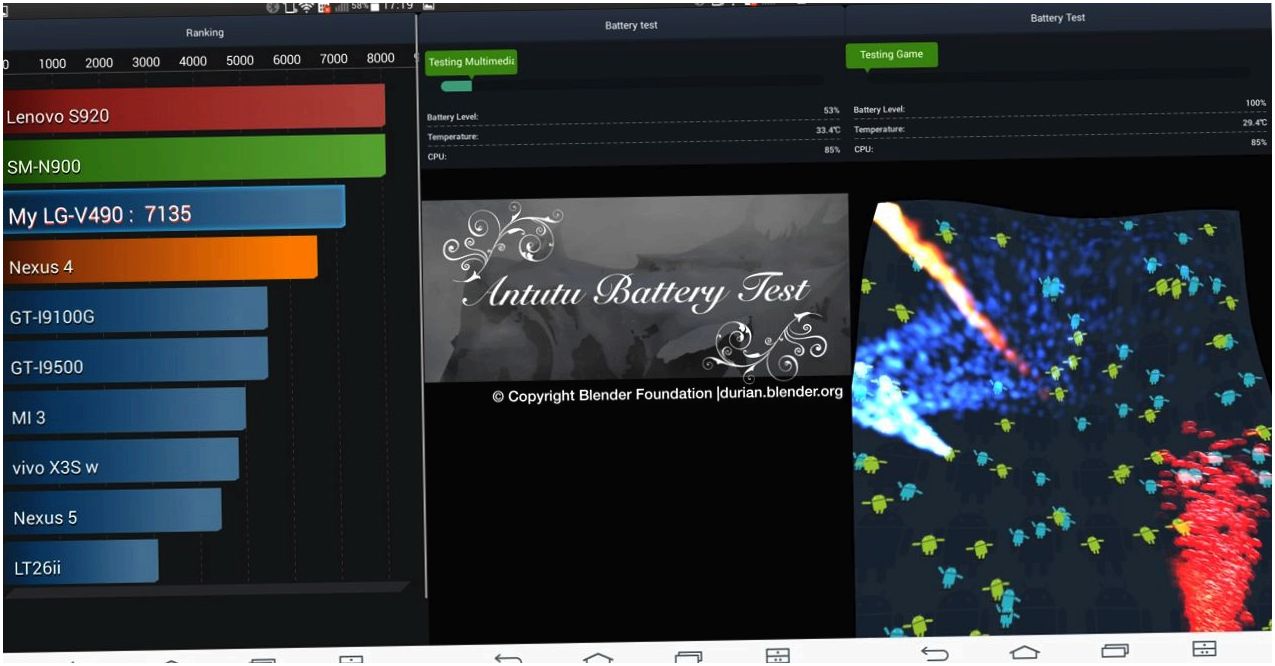Click the Android robots game animation view
1275x666 pixels.
pos(1063,418)
